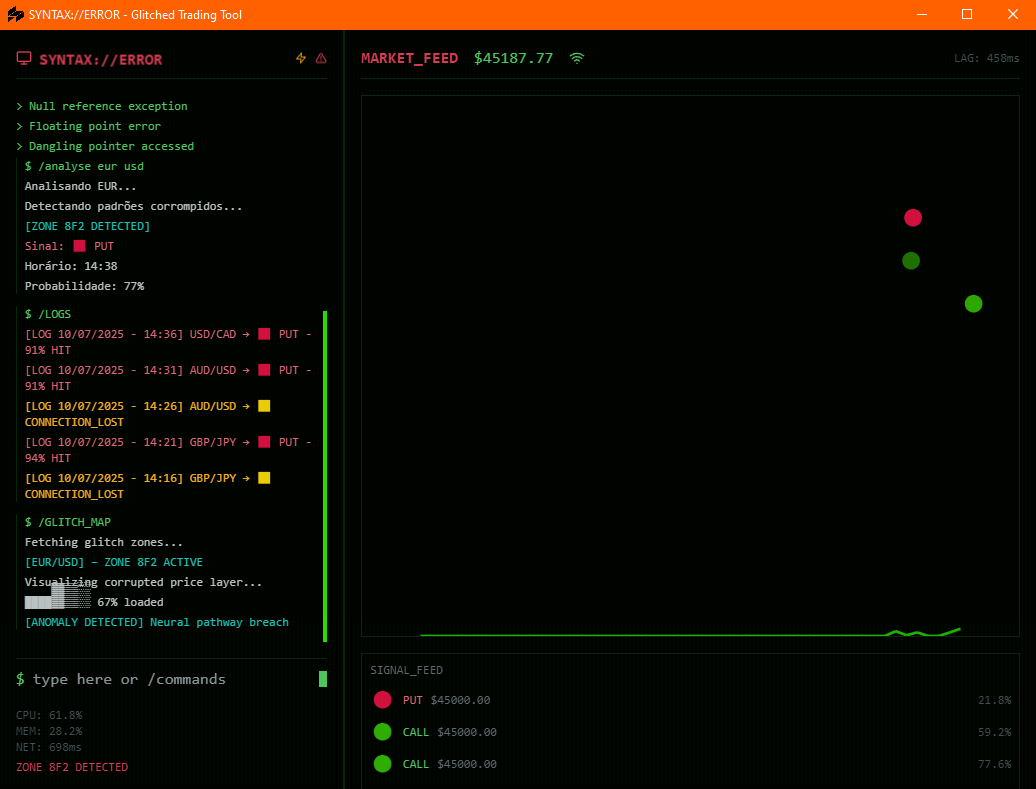Screen dimensions: 1036x789
Task: Click the bright green dot on the chart
Action: tap(973, 303)
